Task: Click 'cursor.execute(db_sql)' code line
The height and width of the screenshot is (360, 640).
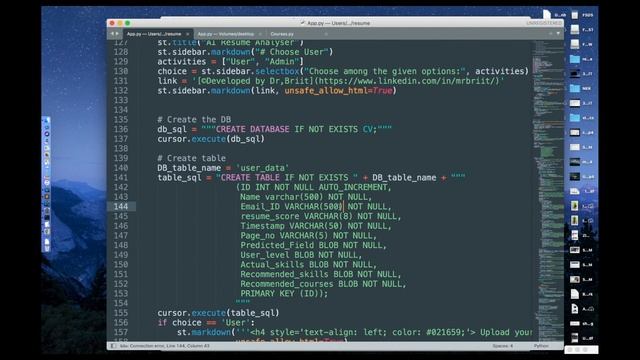Action: 211,139
